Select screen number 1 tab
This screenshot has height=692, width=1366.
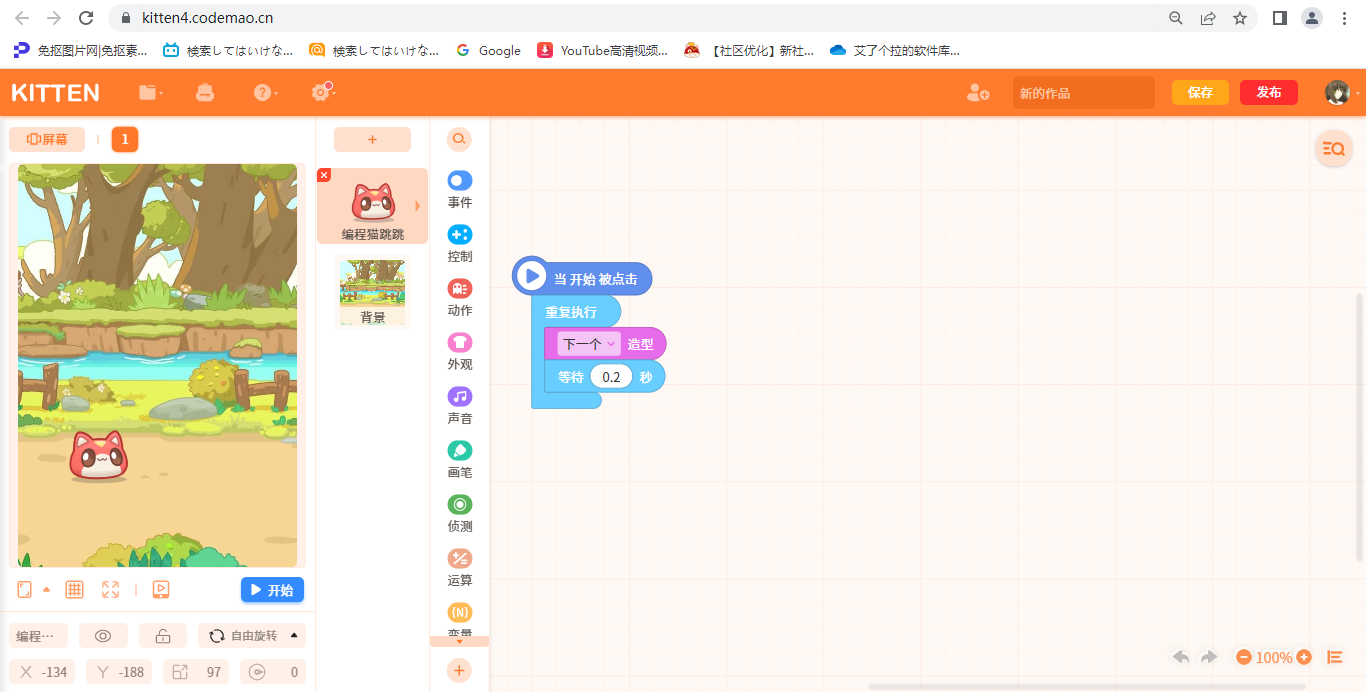coord(125,140)
